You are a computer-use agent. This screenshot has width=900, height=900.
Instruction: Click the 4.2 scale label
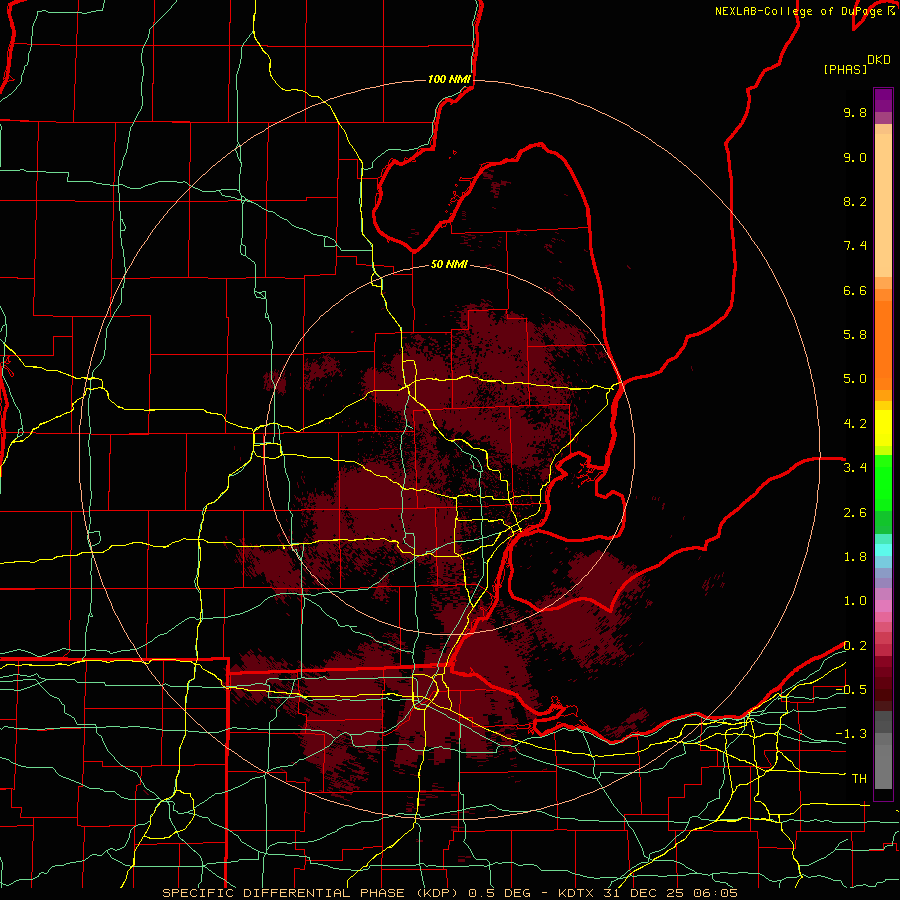pos(855,424)
